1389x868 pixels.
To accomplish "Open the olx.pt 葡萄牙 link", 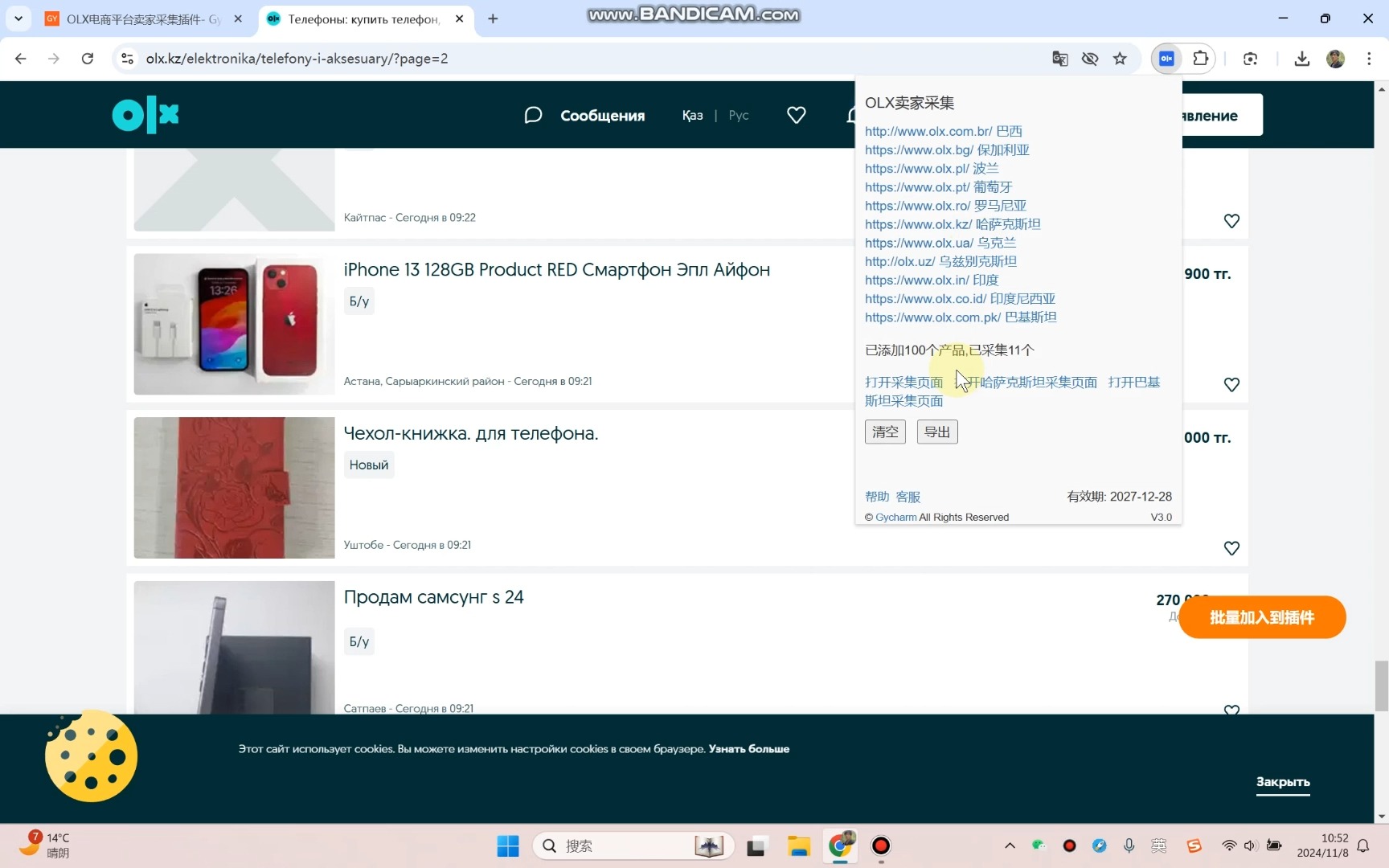I will pyautogui.click(x=939, y=186).
